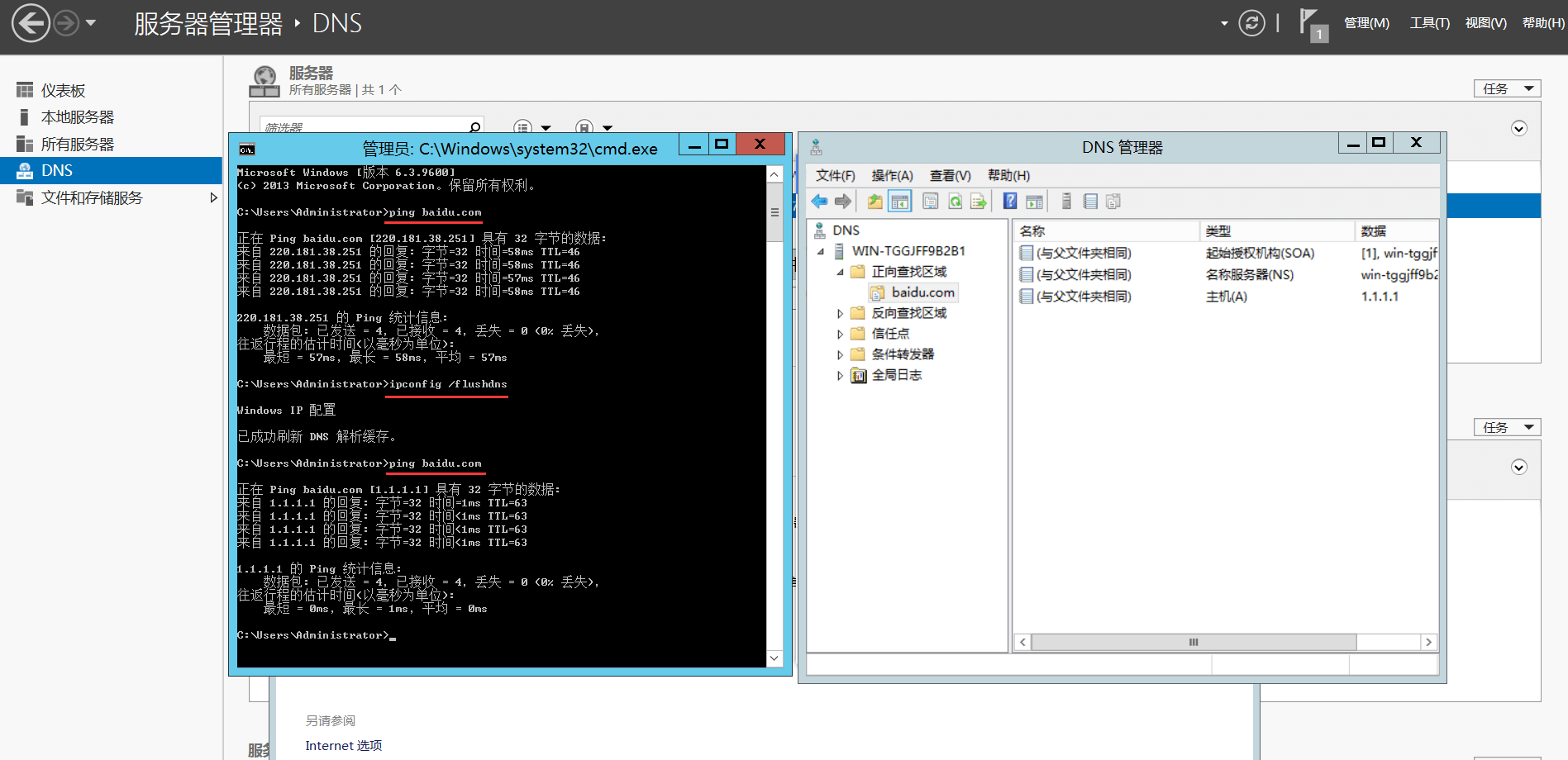
Task: Click the back arrow in DNS Manager toolbar
Action: (819, 202)
